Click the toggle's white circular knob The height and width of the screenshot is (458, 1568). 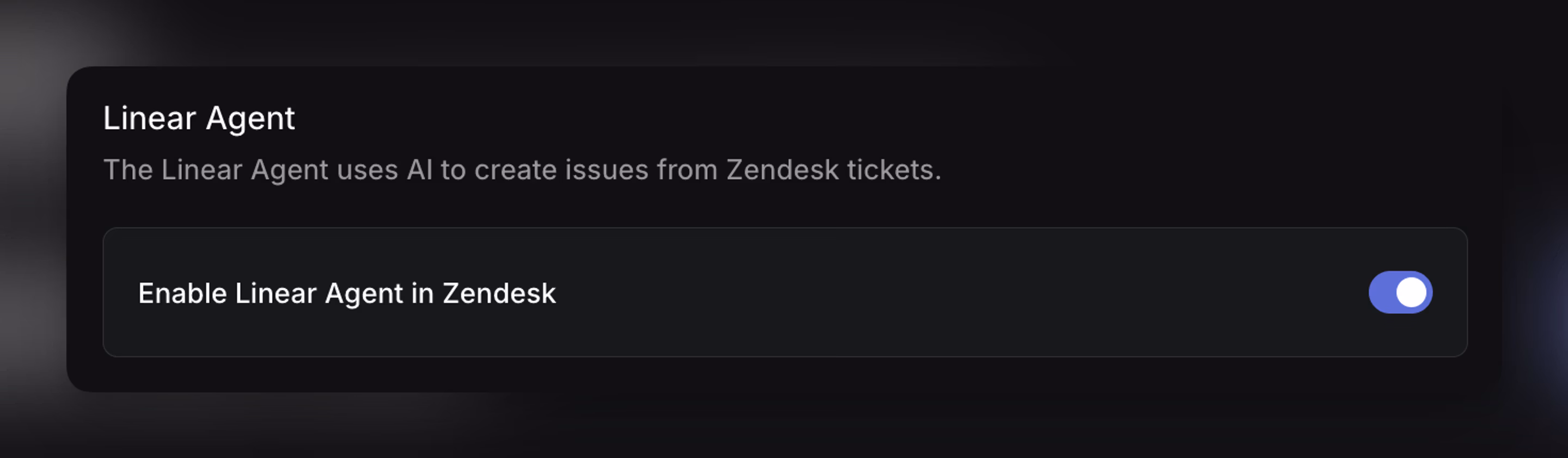(1411, 292)
